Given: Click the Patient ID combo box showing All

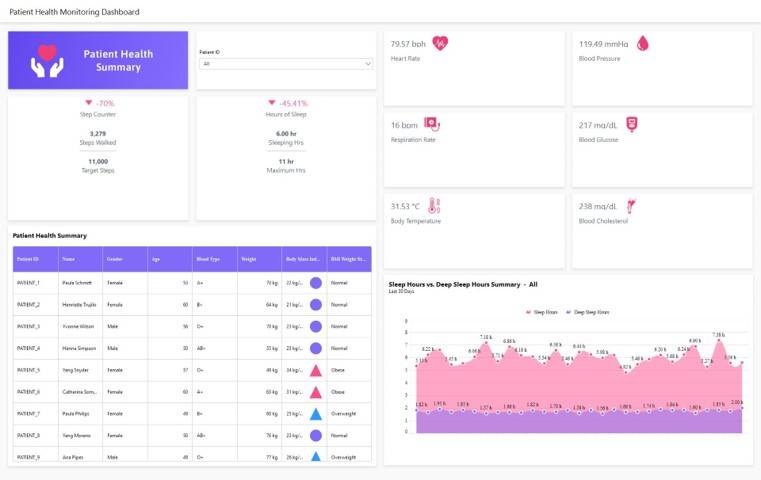Looking at the screenshot, I should (286, 64).
